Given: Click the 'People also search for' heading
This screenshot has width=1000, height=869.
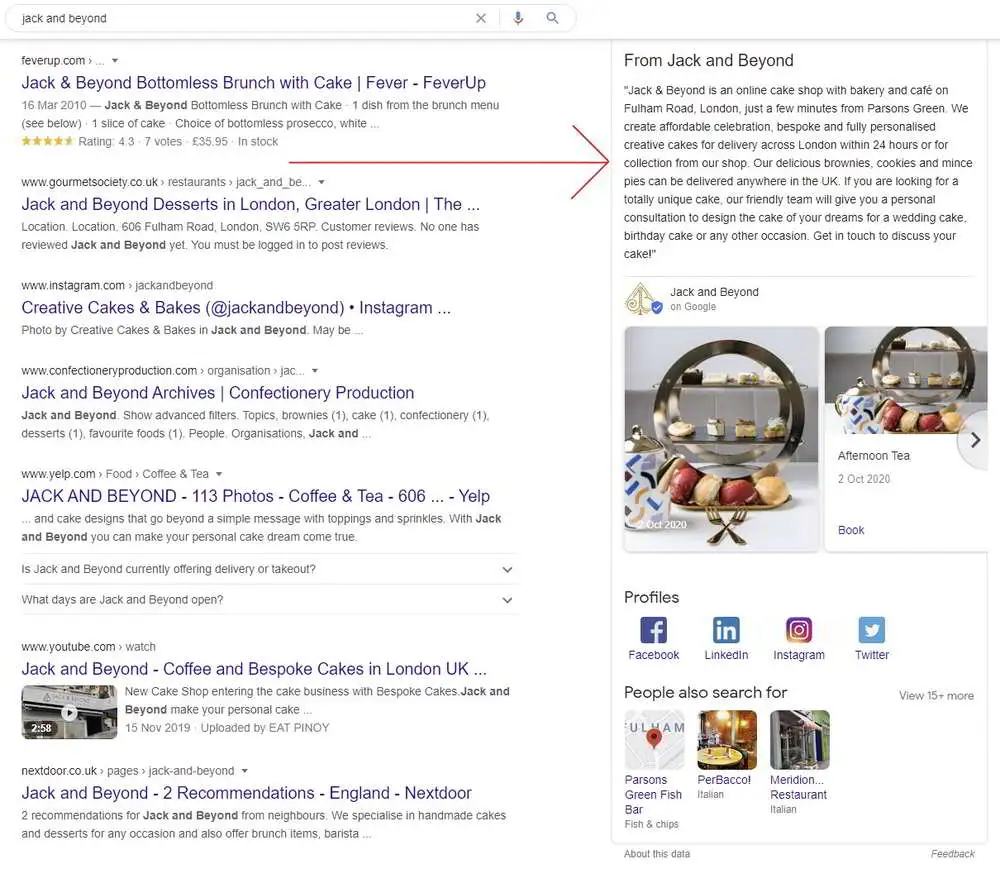Looking at the screenshot, I should 705,692.
